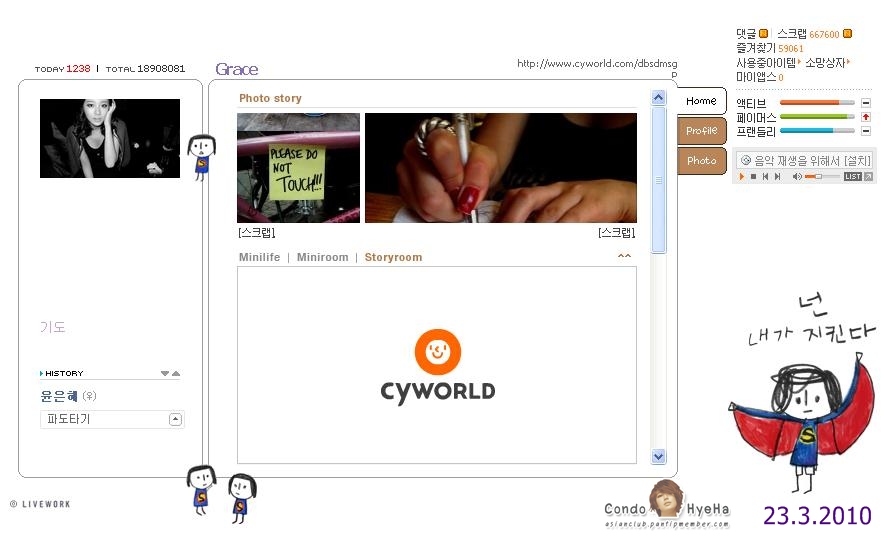Play music in the mini player
893x536 pixels.
742,177
